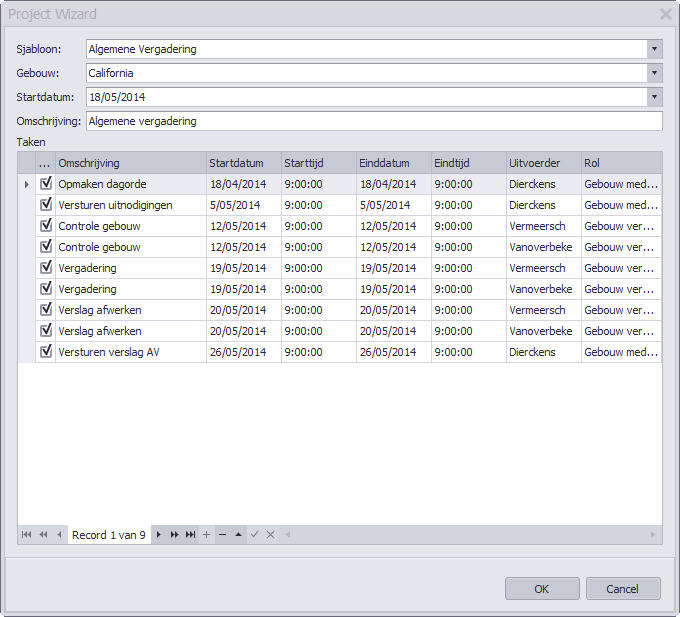Click row indicator arrow of Opmaken dagorde
The width and height of the screenshot is (680, 617).
coord(26,184)
